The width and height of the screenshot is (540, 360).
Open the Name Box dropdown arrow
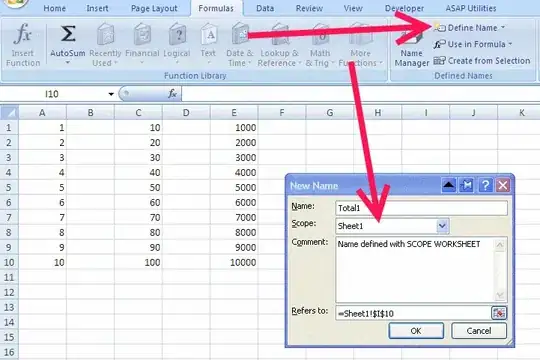click(x=111, y=94)
